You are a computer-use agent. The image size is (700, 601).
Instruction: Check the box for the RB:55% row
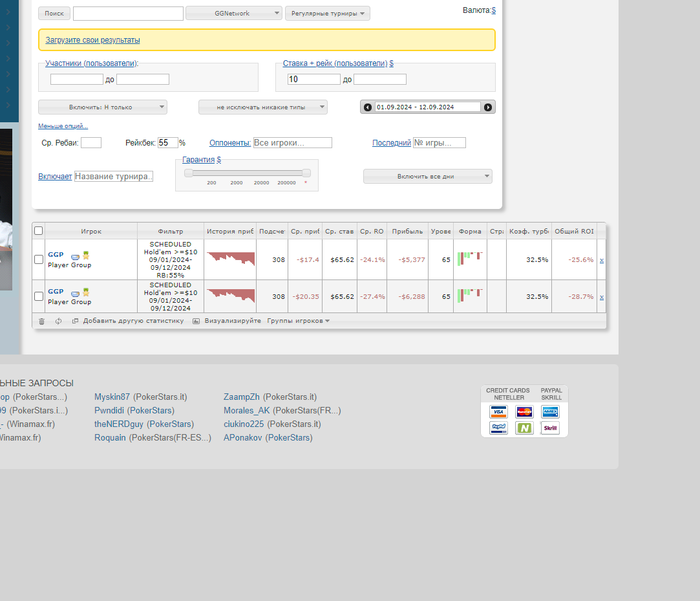click(x=39, y=259)
